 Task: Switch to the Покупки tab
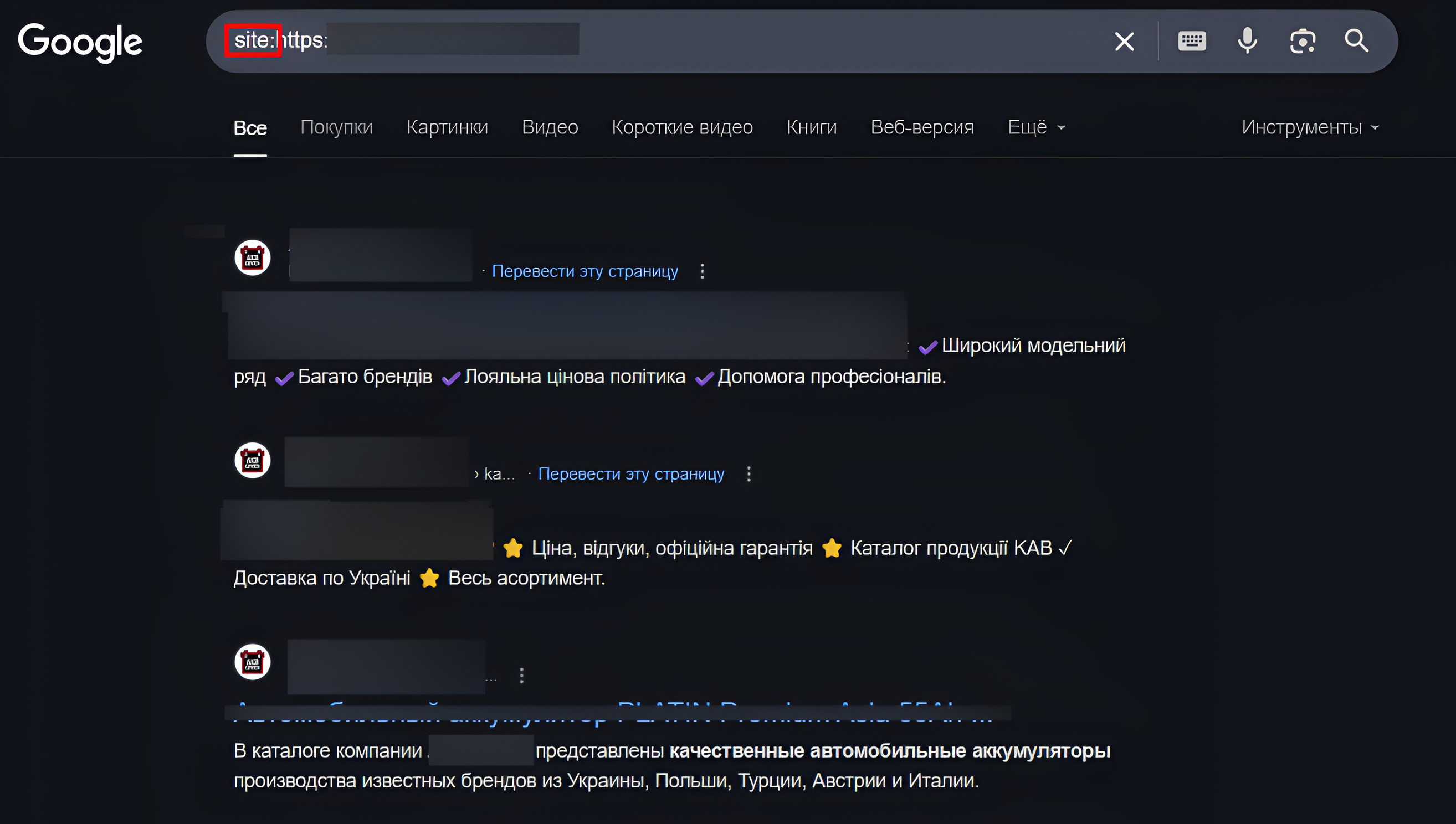click(x=336, y=127)
